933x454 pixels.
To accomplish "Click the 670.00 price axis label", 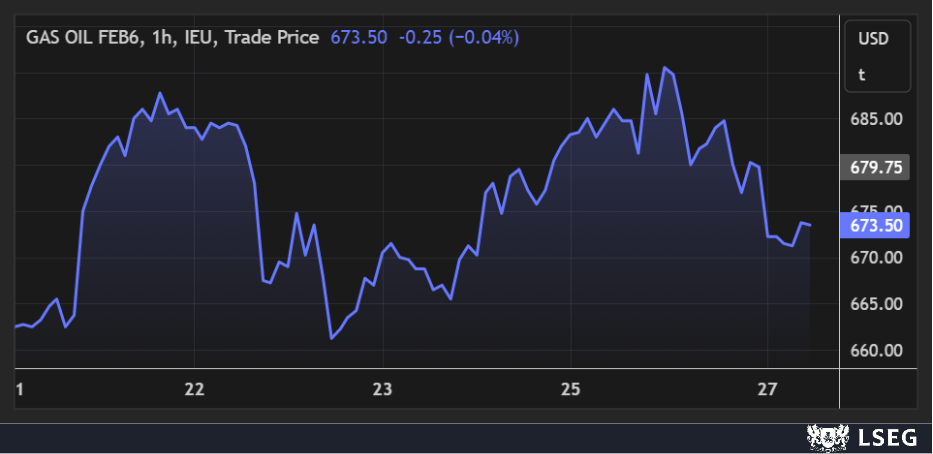I will point(876,258).
